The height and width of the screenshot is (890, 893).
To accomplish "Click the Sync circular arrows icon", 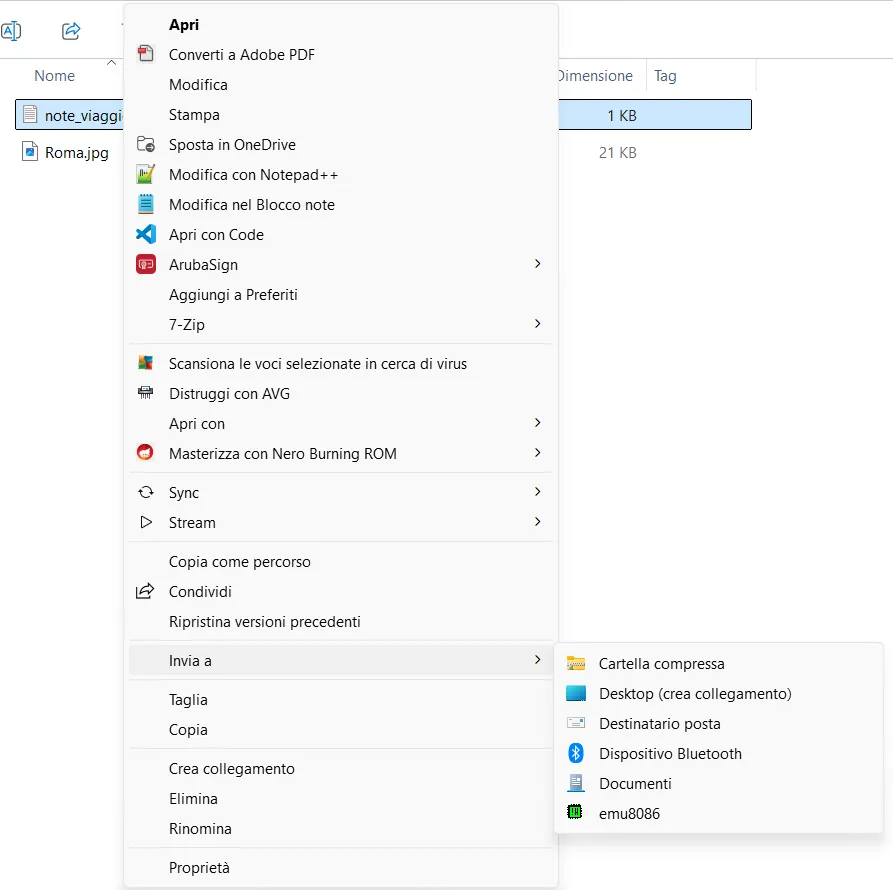I will point(146,492).
